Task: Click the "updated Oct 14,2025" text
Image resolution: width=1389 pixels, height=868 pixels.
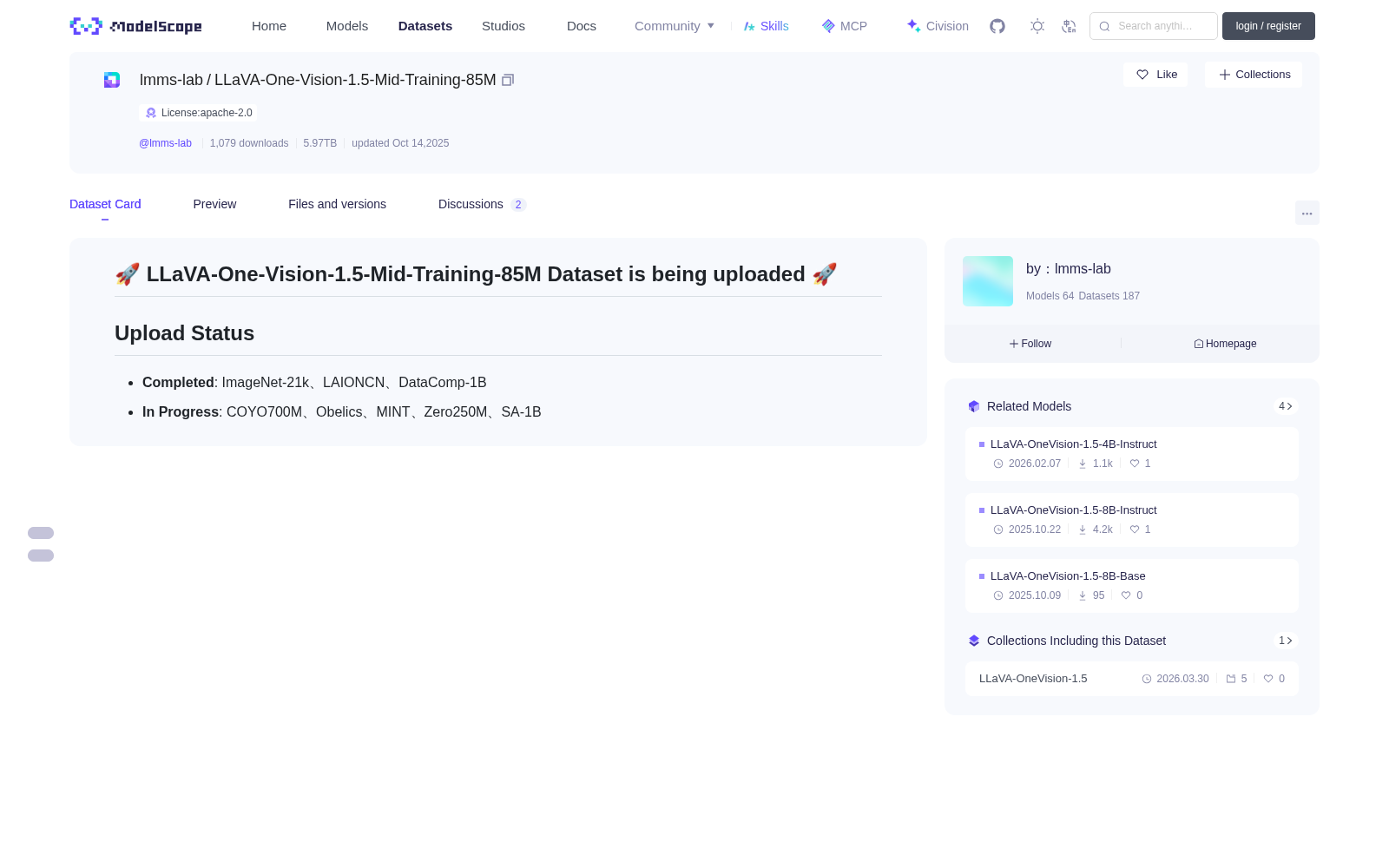Action: [x=400, y=143]
